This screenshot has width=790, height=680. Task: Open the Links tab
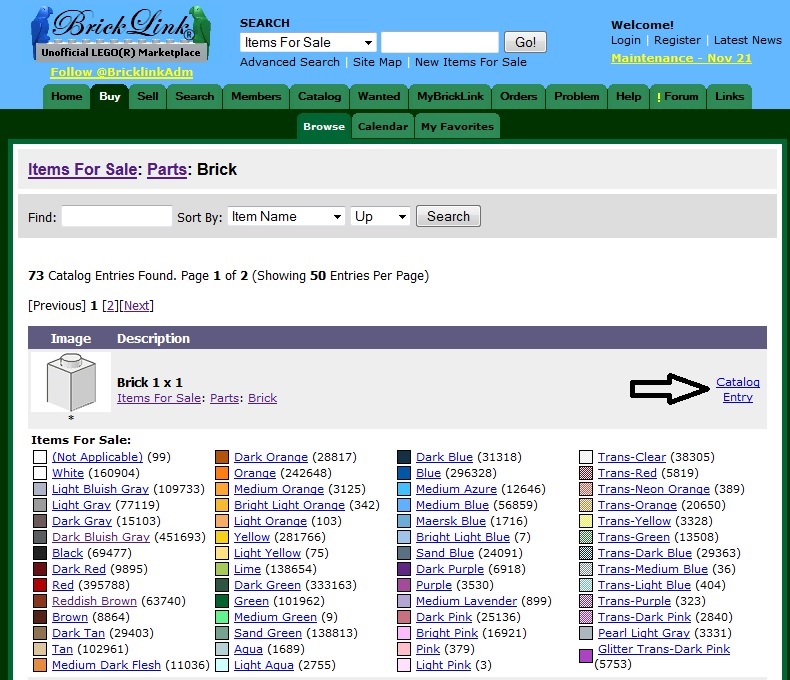coord(729,96)
